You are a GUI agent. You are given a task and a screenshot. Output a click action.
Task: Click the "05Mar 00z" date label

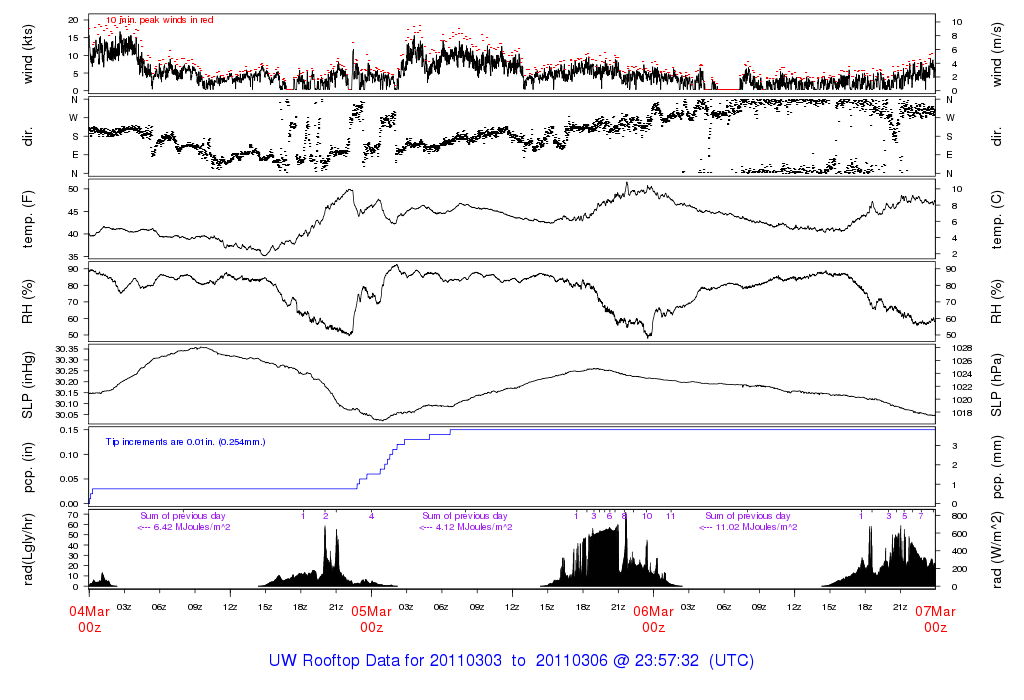(372, 619)
